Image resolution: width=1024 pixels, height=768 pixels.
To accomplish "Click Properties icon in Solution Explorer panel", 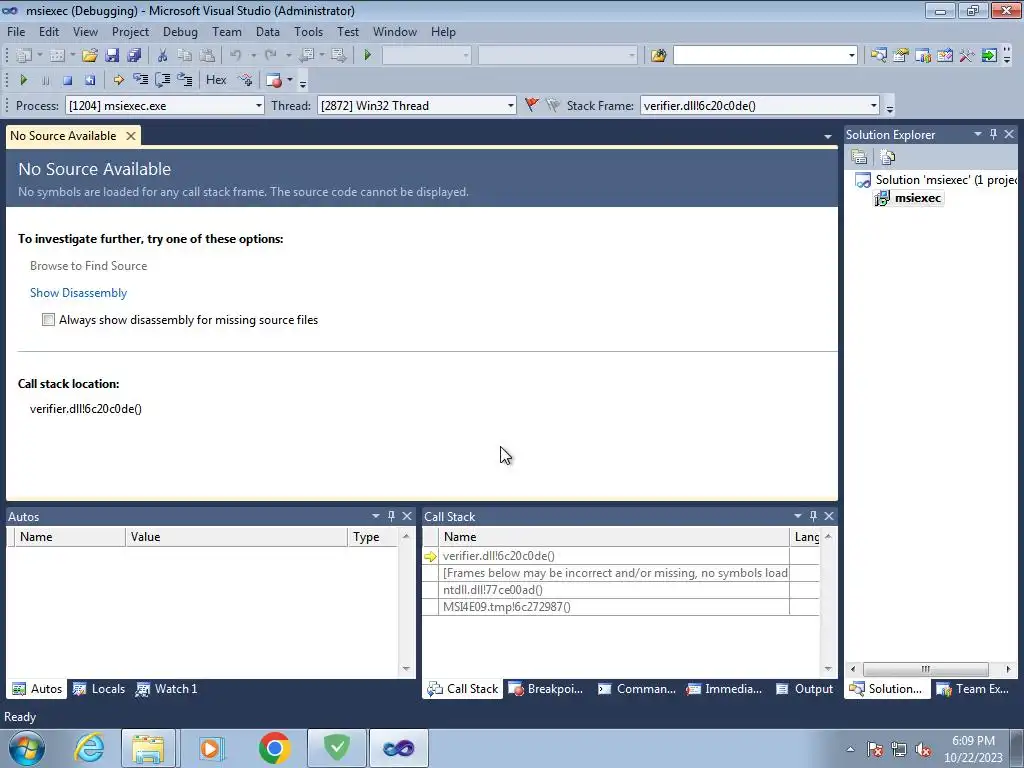I will coord(859,157).
